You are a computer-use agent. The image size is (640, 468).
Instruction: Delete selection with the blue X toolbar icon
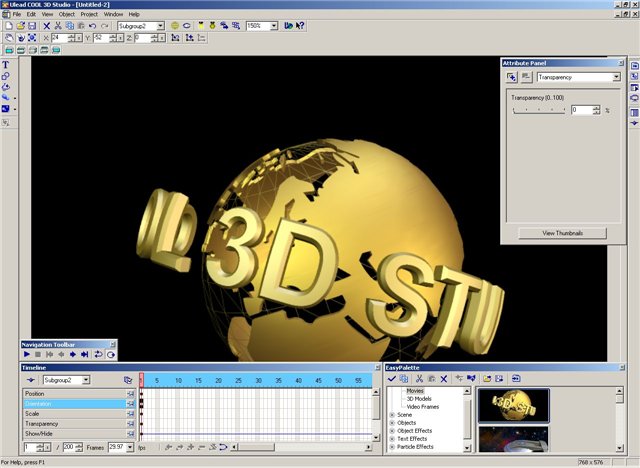pos(47,26)
